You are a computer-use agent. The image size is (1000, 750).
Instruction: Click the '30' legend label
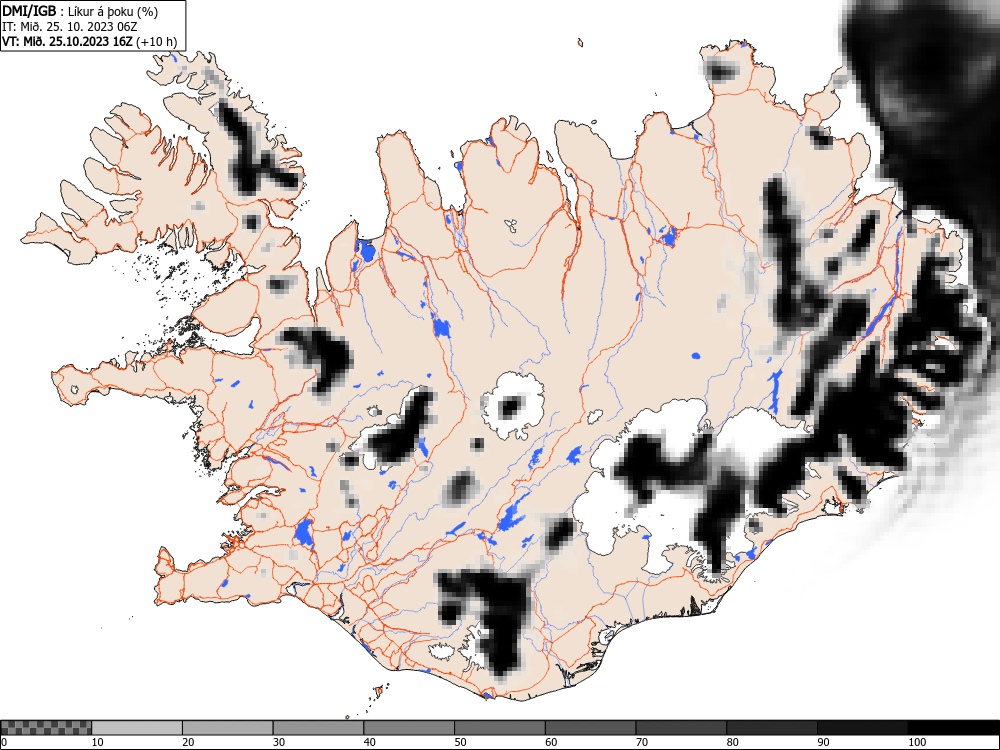278,742
